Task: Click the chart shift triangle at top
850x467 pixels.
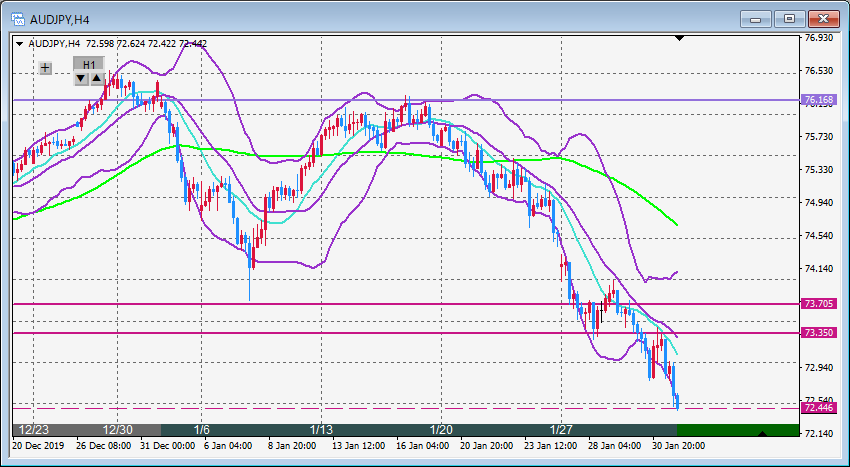Action: (x=679, y=38)
